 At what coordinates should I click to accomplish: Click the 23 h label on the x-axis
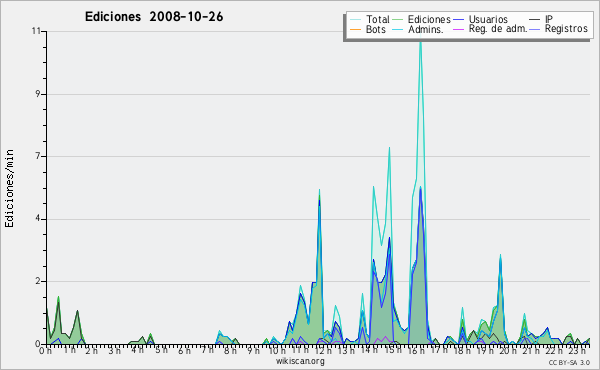pyautogui.click(x=577, y=350)
